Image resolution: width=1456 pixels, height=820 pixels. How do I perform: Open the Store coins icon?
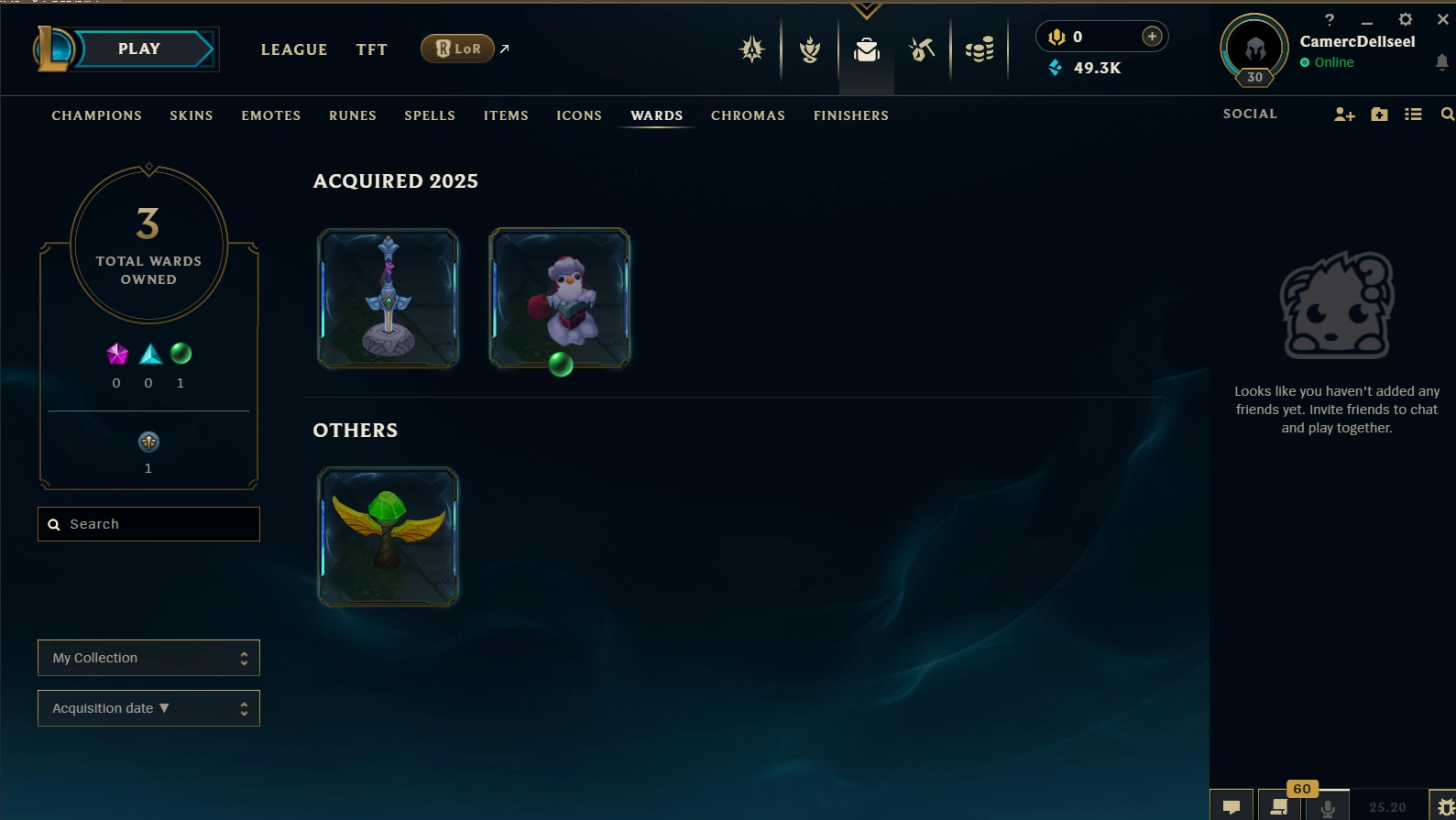pos(980,49)
